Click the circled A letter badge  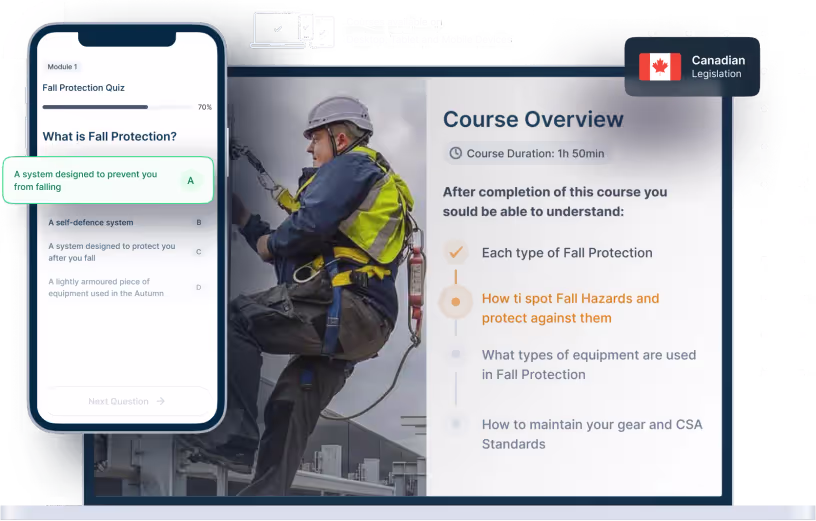(x=190, y=181)
